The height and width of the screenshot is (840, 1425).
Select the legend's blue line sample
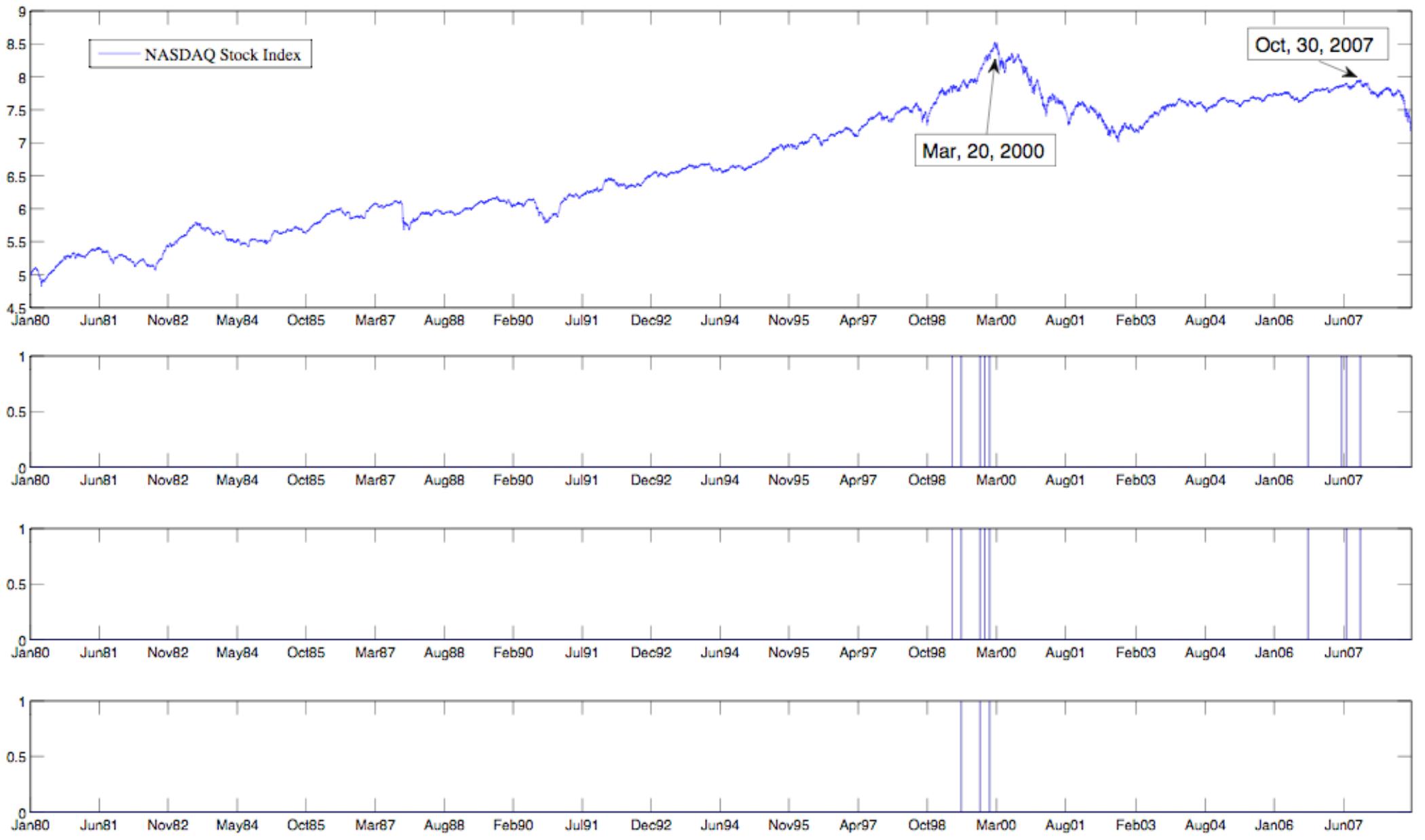click(x=119, y=55)
